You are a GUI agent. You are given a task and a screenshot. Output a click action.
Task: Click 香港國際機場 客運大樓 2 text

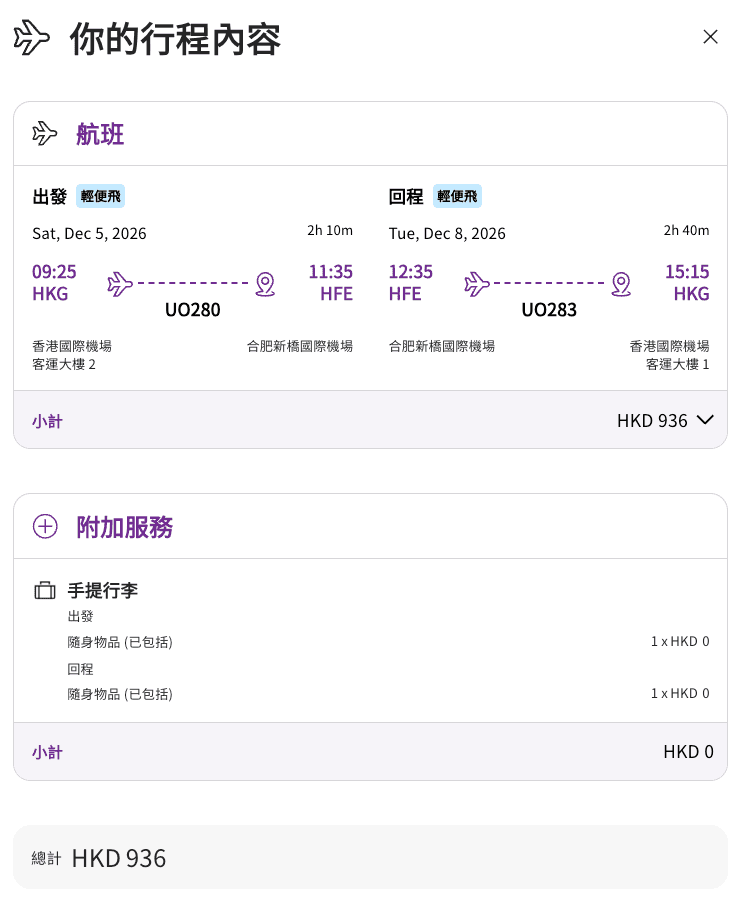click(x=72, y=355)
